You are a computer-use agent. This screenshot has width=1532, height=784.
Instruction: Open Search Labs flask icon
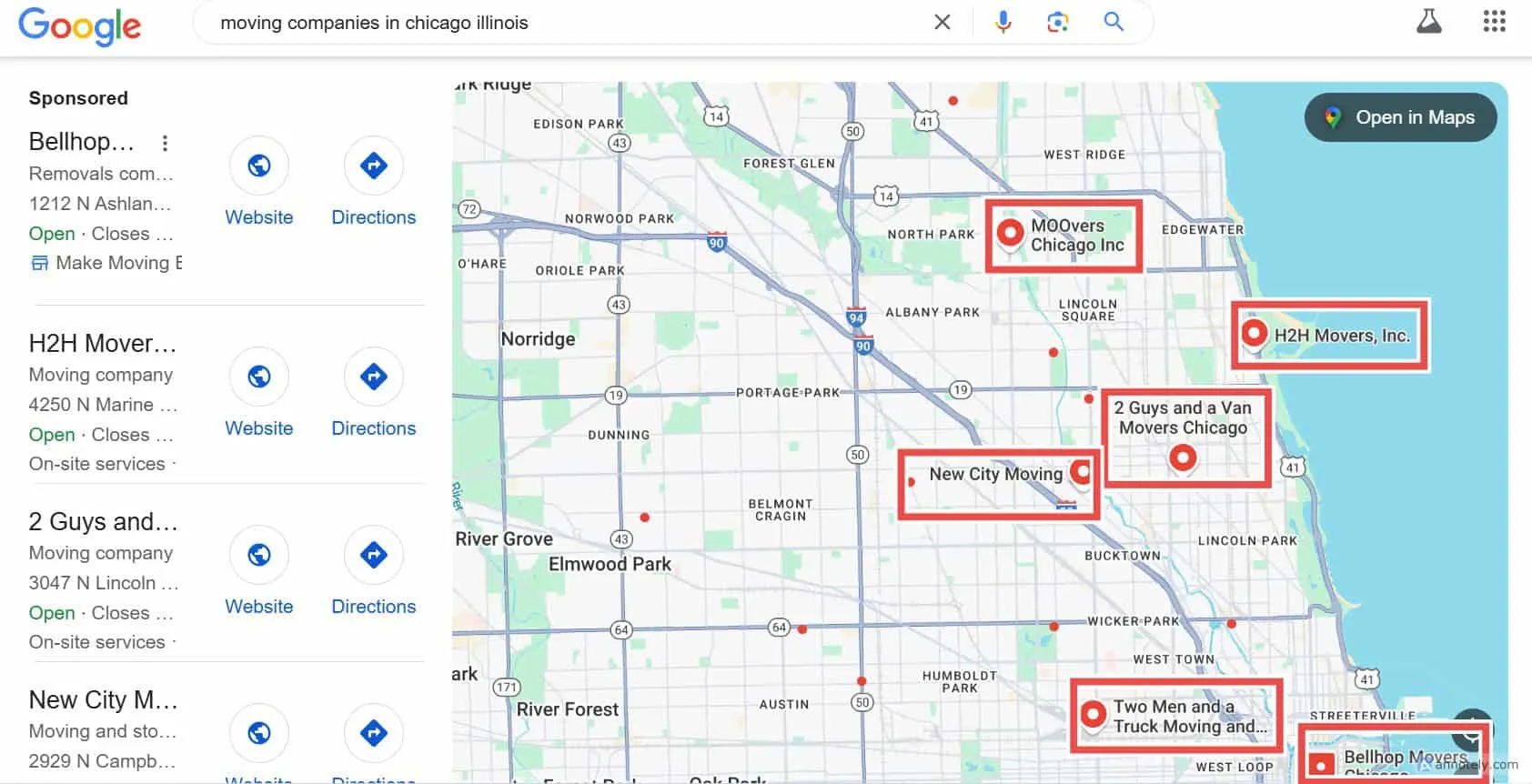[x=1428, y=22]
